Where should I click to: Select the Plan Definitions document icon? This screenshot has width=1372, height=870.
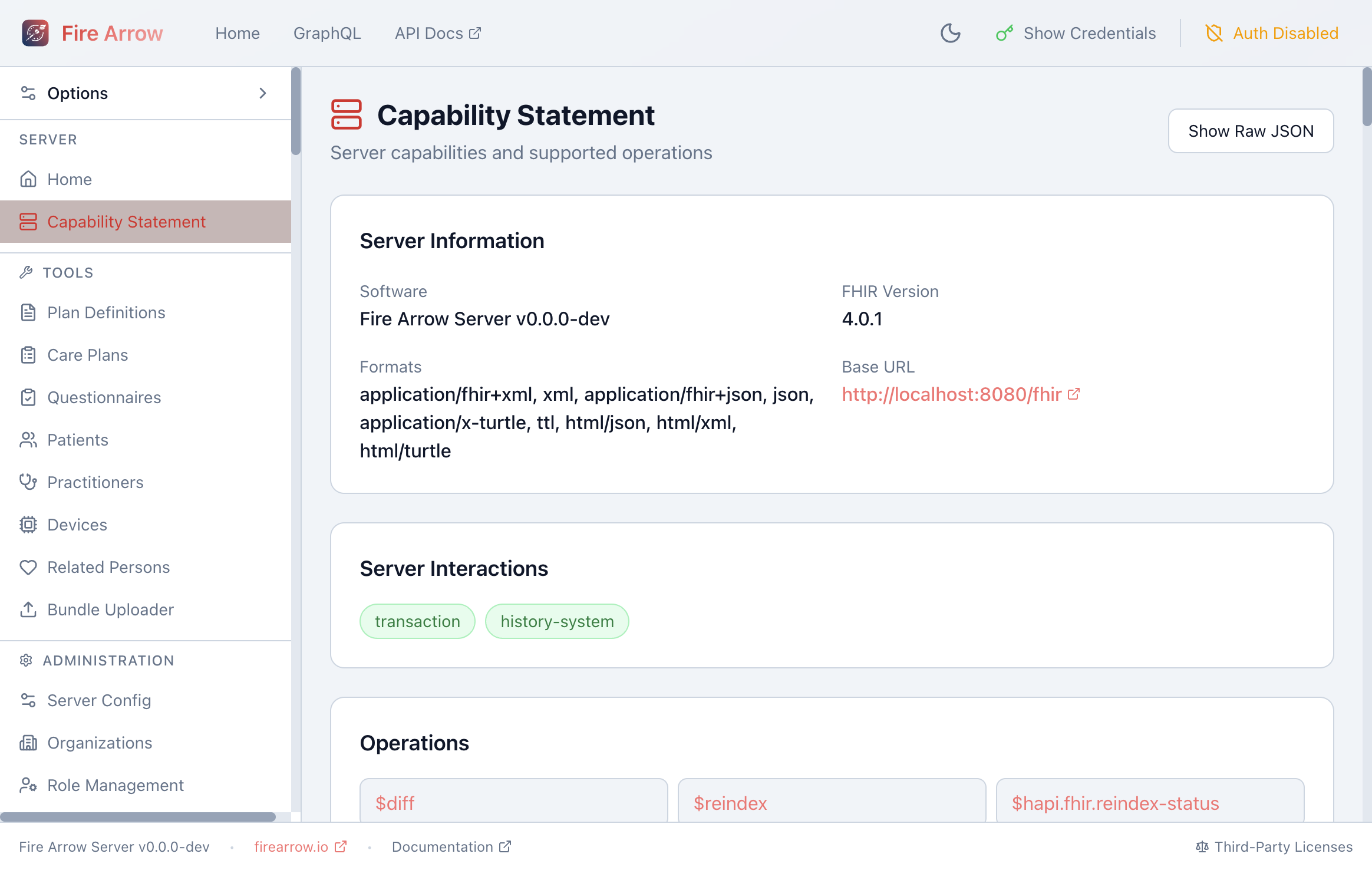[28, 312]
